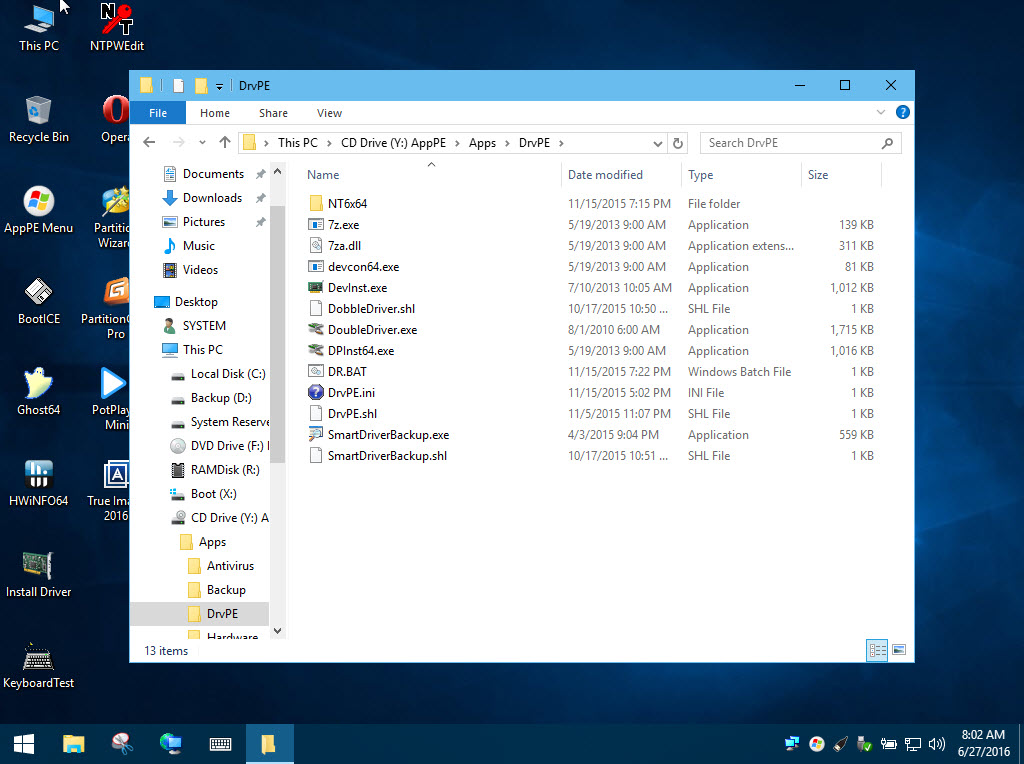Screen dimensions: 1024x764
Task: Open This PC desktop icon
Action: pos(39,27)
